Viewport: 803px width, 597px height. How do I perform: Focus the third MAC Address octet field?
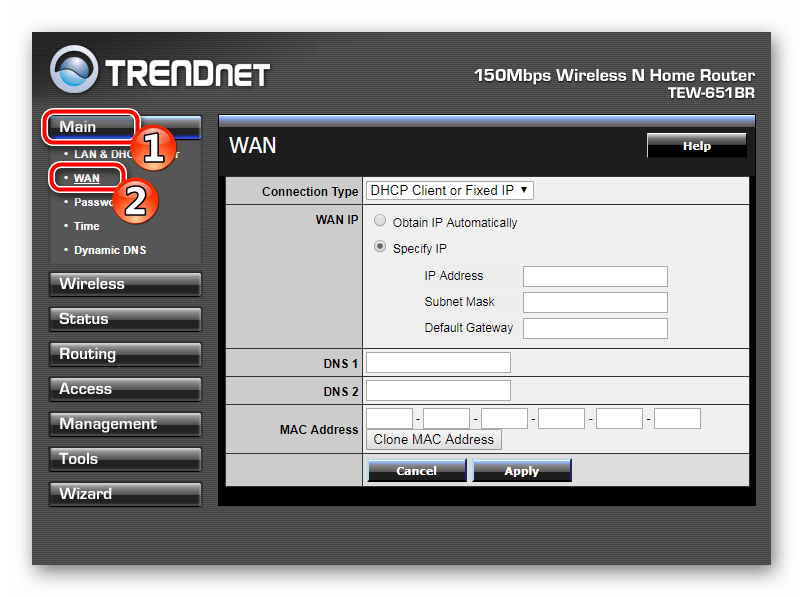tap(504, 418)
